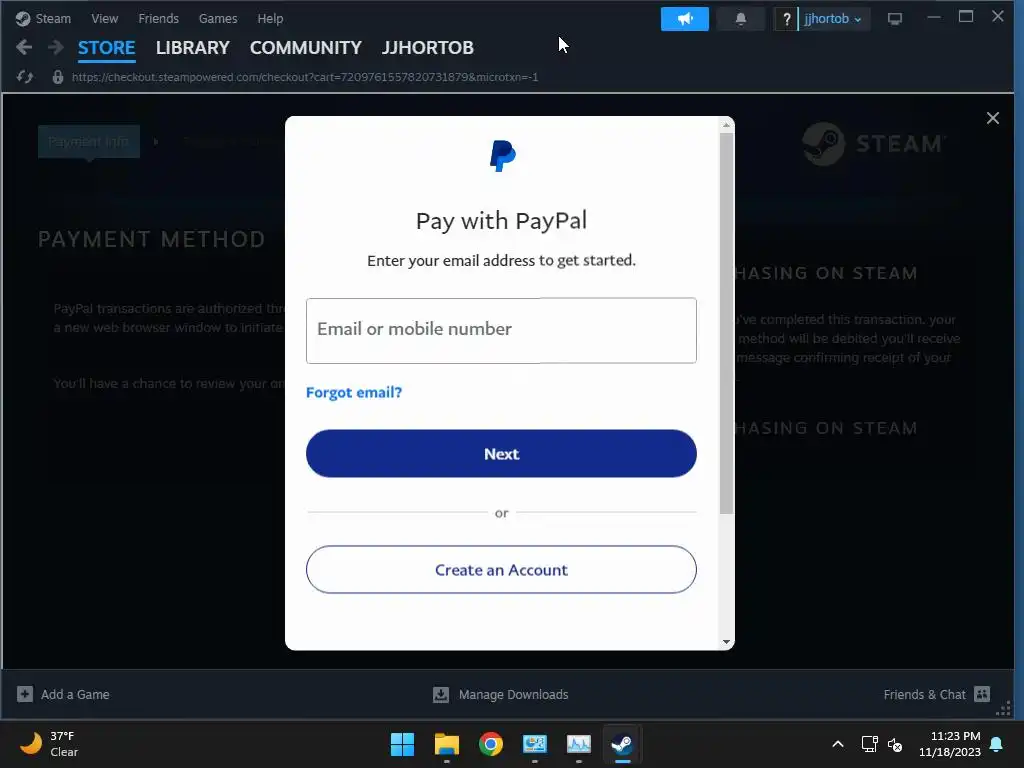Click the padlock security icon
Image resolution: width=1024 pixels, height=768 pixels.
[x=57, y=77]
